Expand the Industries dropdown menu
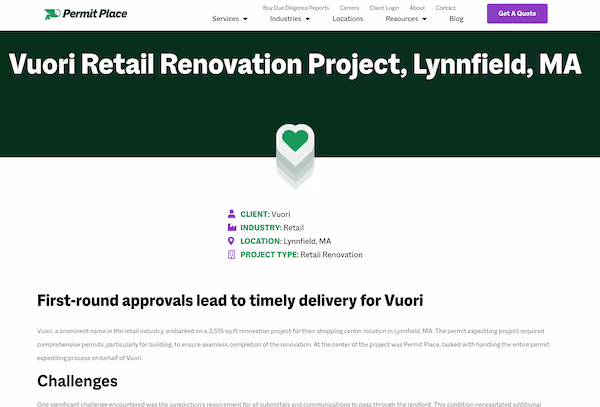600x407 pixels. (x=290, y=18)
